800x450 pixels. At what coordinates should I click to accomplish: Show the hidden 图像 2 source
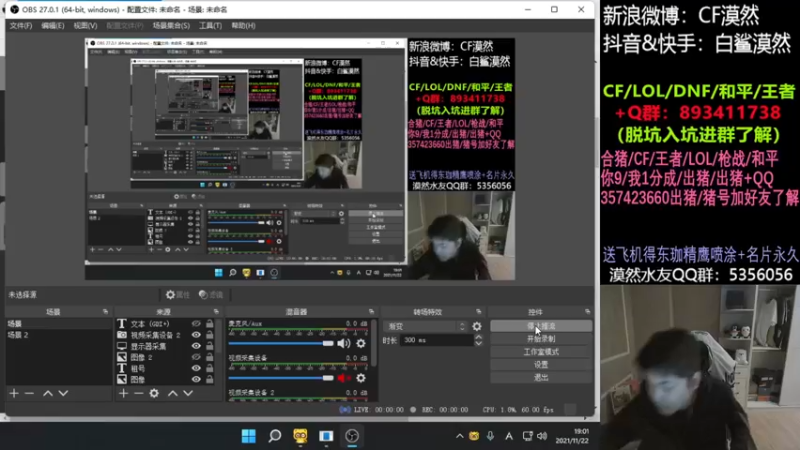(196, 357)
